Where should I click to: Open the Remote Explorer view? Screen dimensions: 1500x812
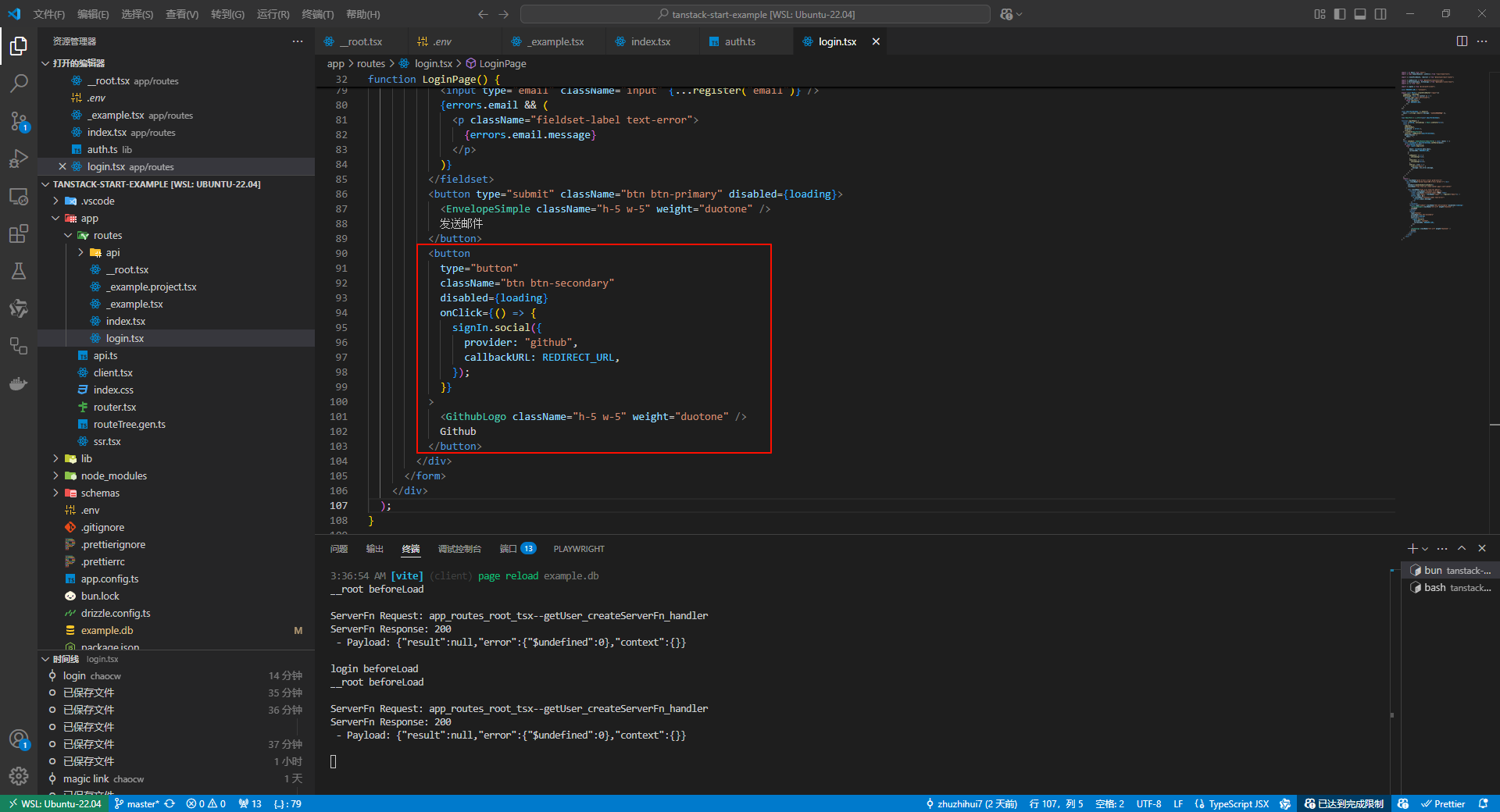click(19, 196)
